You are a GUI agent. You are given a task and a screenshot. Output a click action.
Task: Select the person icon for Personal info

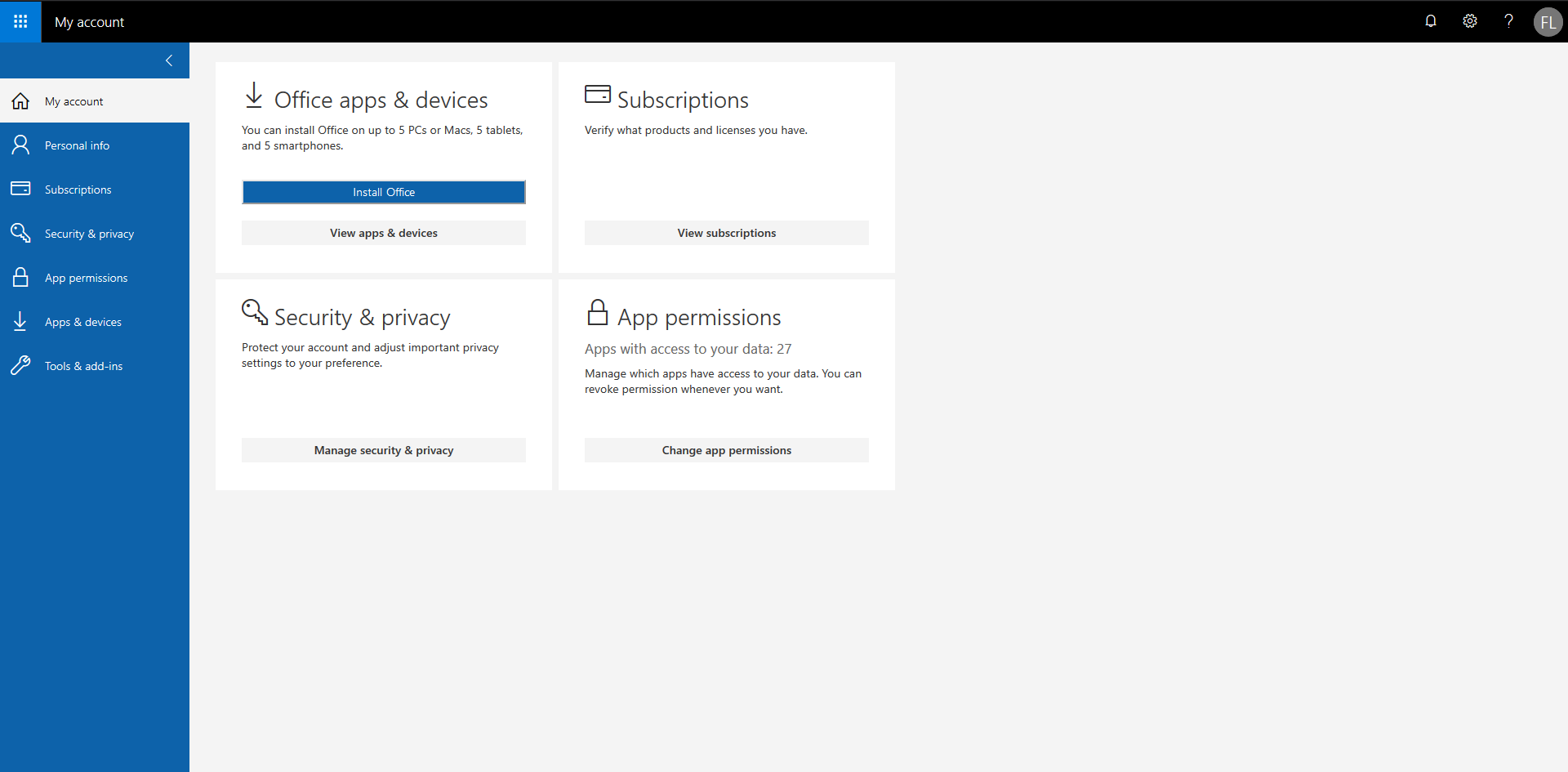[x=20, y=145]
